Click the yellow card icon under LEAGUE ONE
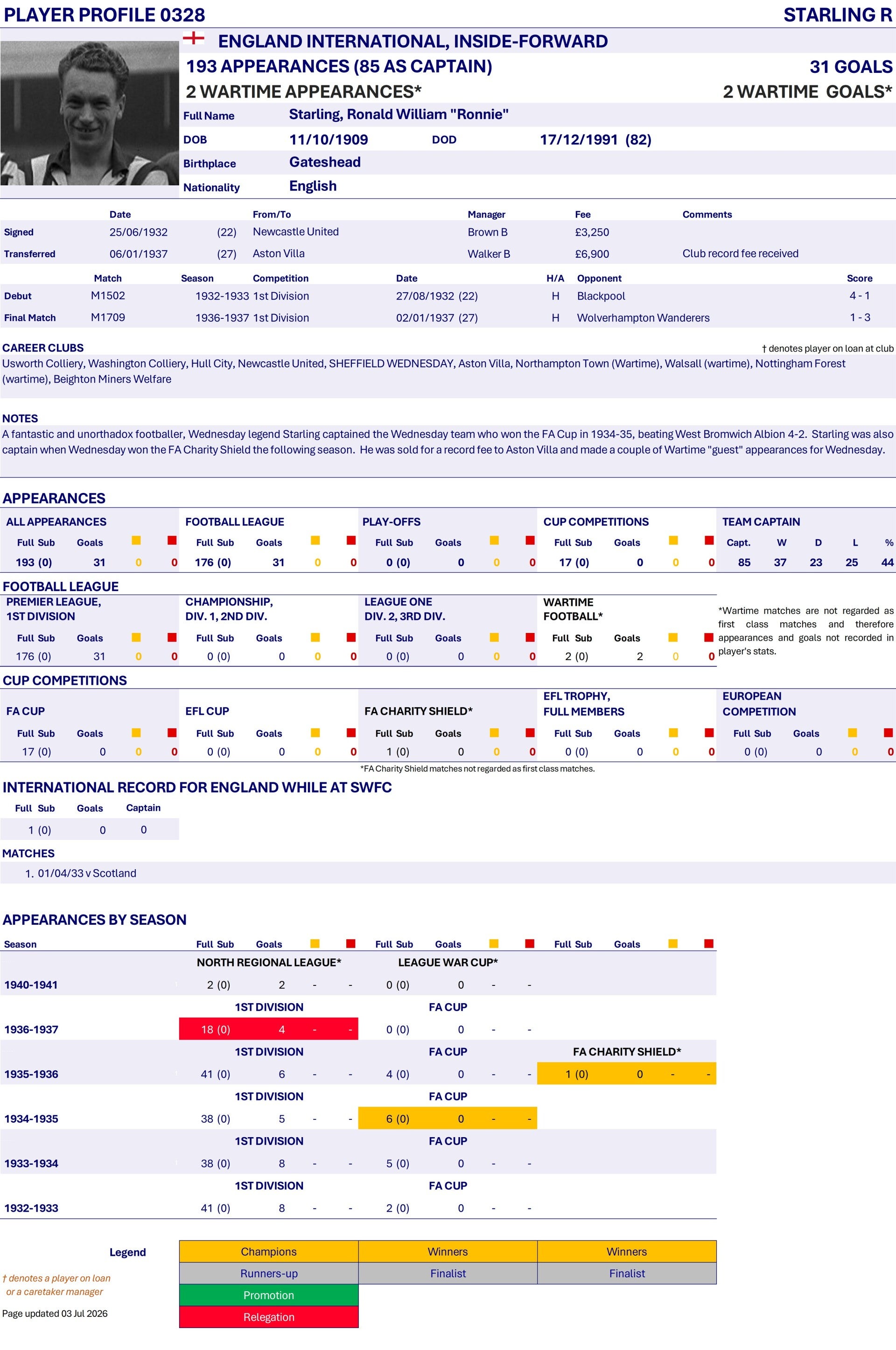 [494, 637]
